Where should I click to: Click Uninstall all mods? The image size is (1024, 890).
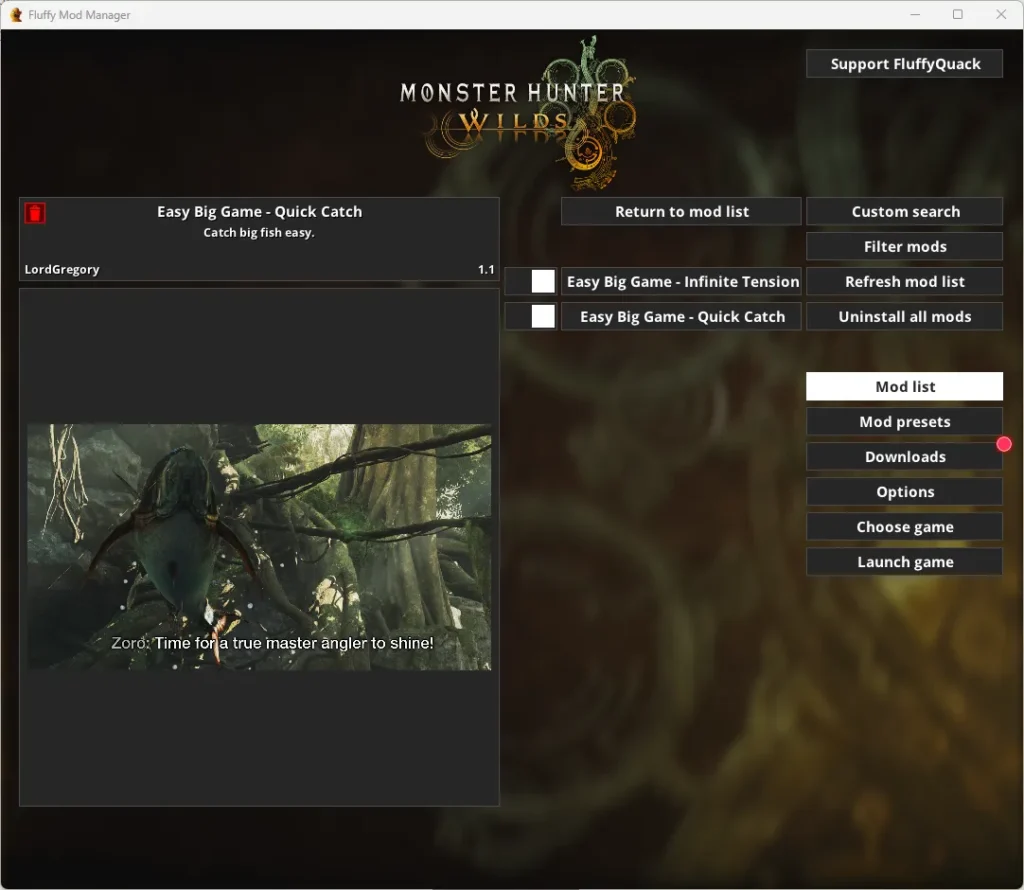(904, 317)
